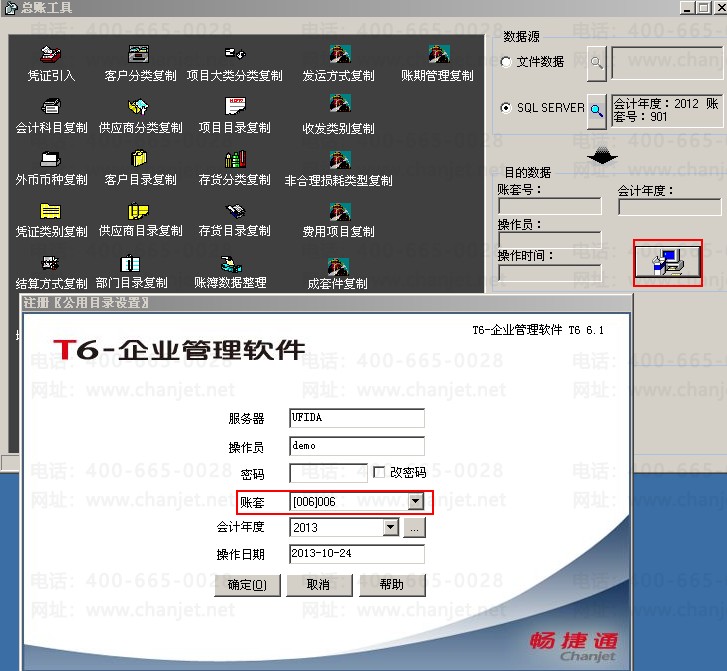
Task: Click the file data path field
Action: (667, 63)
